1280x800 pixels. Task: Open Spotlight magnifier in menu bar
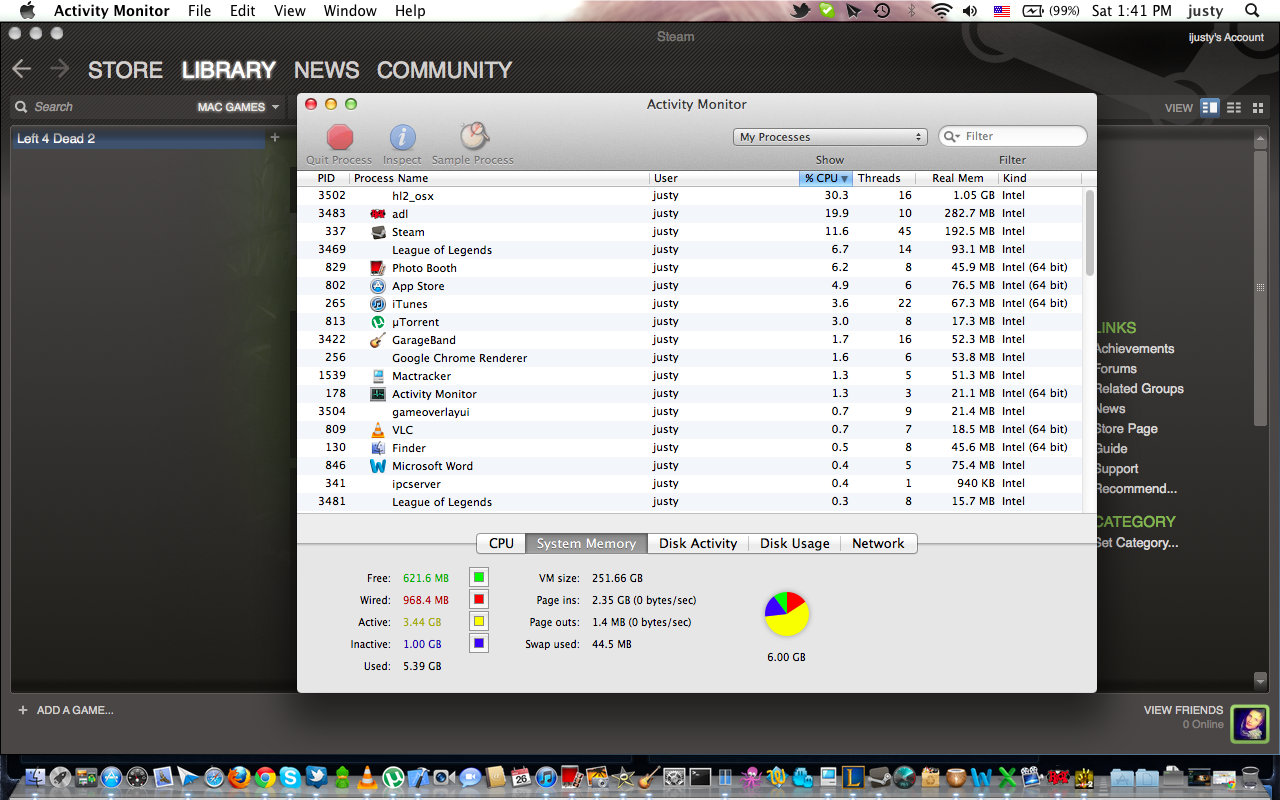(x=1252, y=11)
